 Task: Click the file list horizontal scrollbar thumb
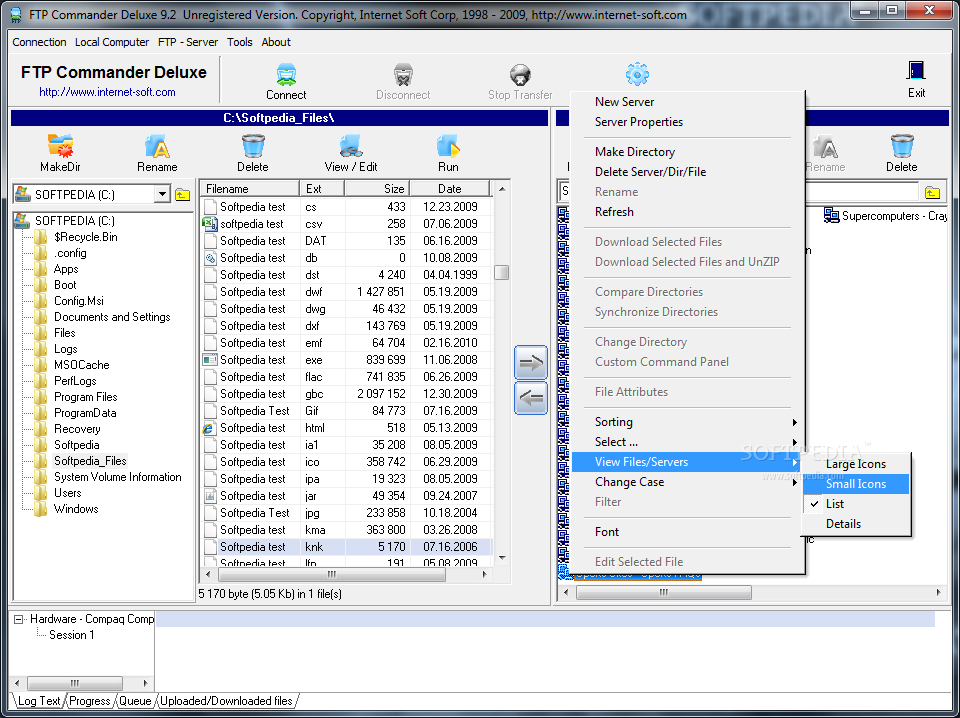[332, 574]
